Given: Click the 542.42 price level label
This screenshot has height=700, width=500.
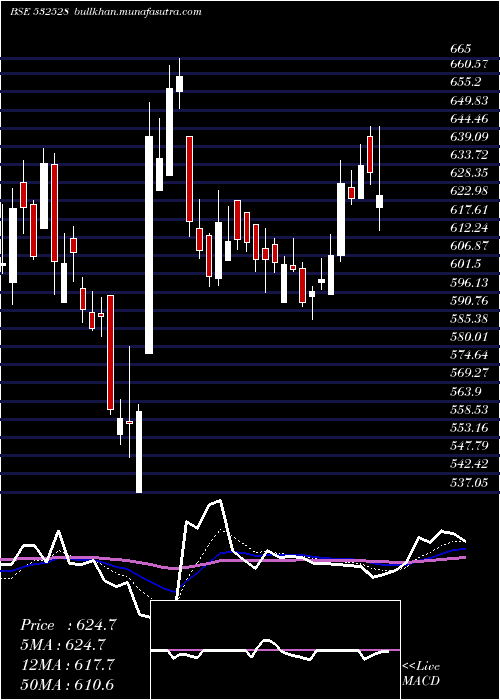Looking at the screenshot, I should 469,464.
